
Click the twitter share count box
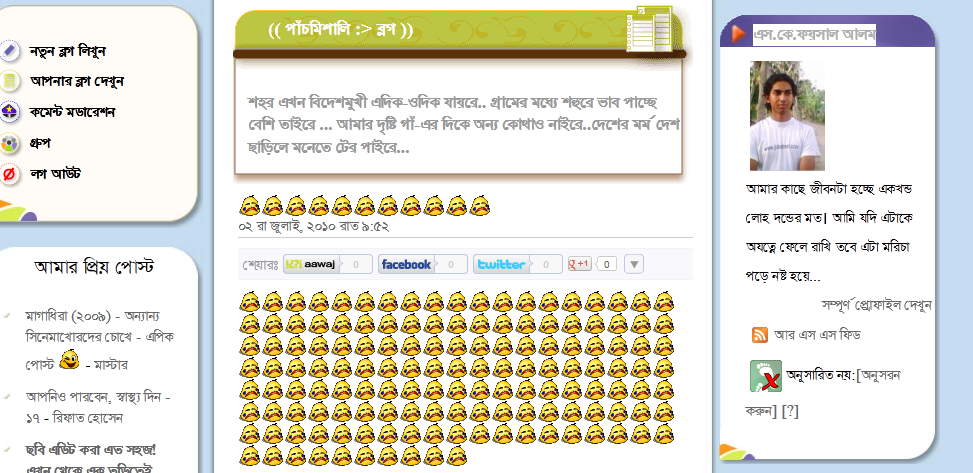click(x=545, y=264)
